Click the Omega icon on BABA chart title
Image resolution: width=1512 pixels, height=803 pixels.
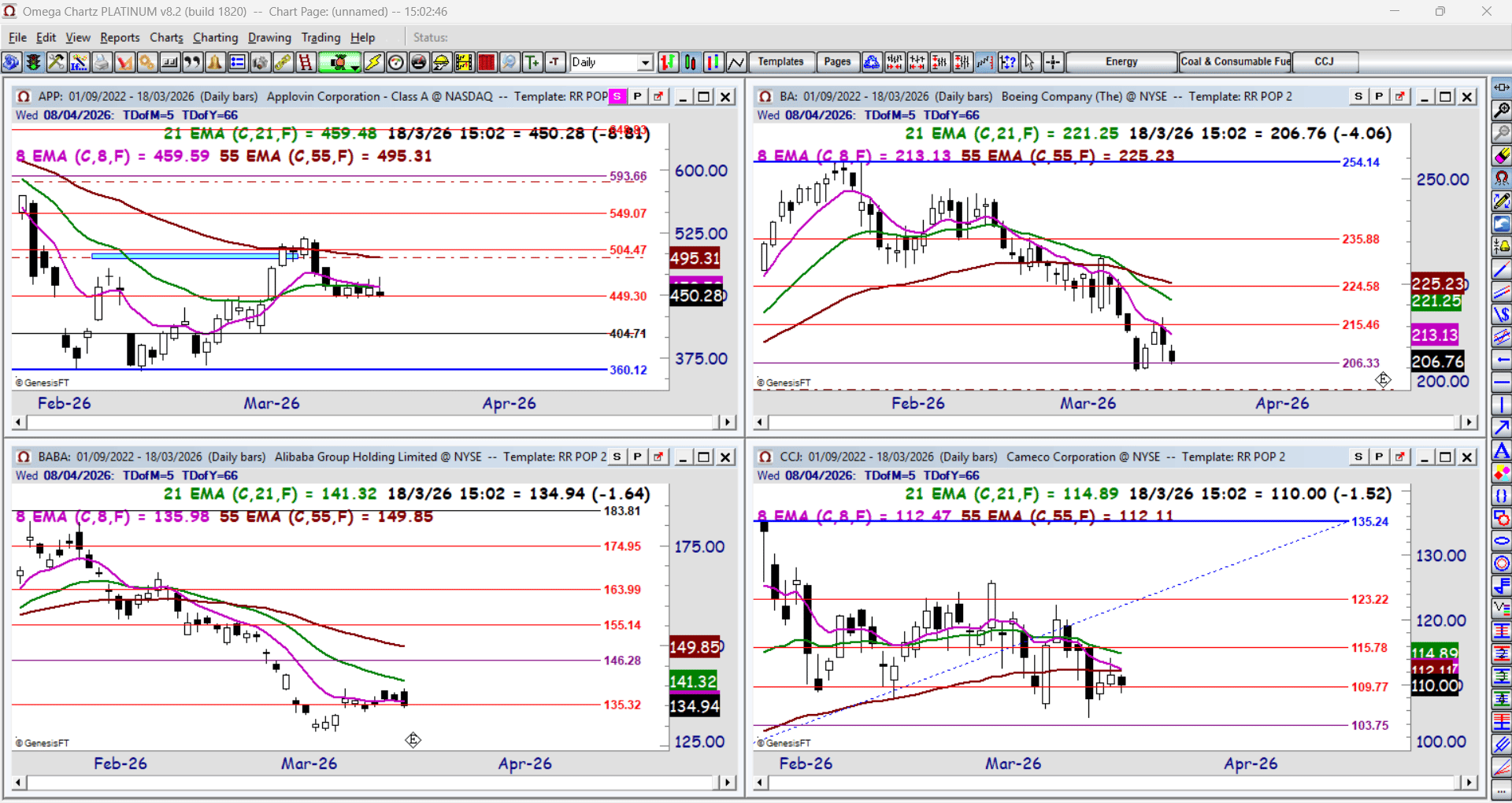pos(24,457)
